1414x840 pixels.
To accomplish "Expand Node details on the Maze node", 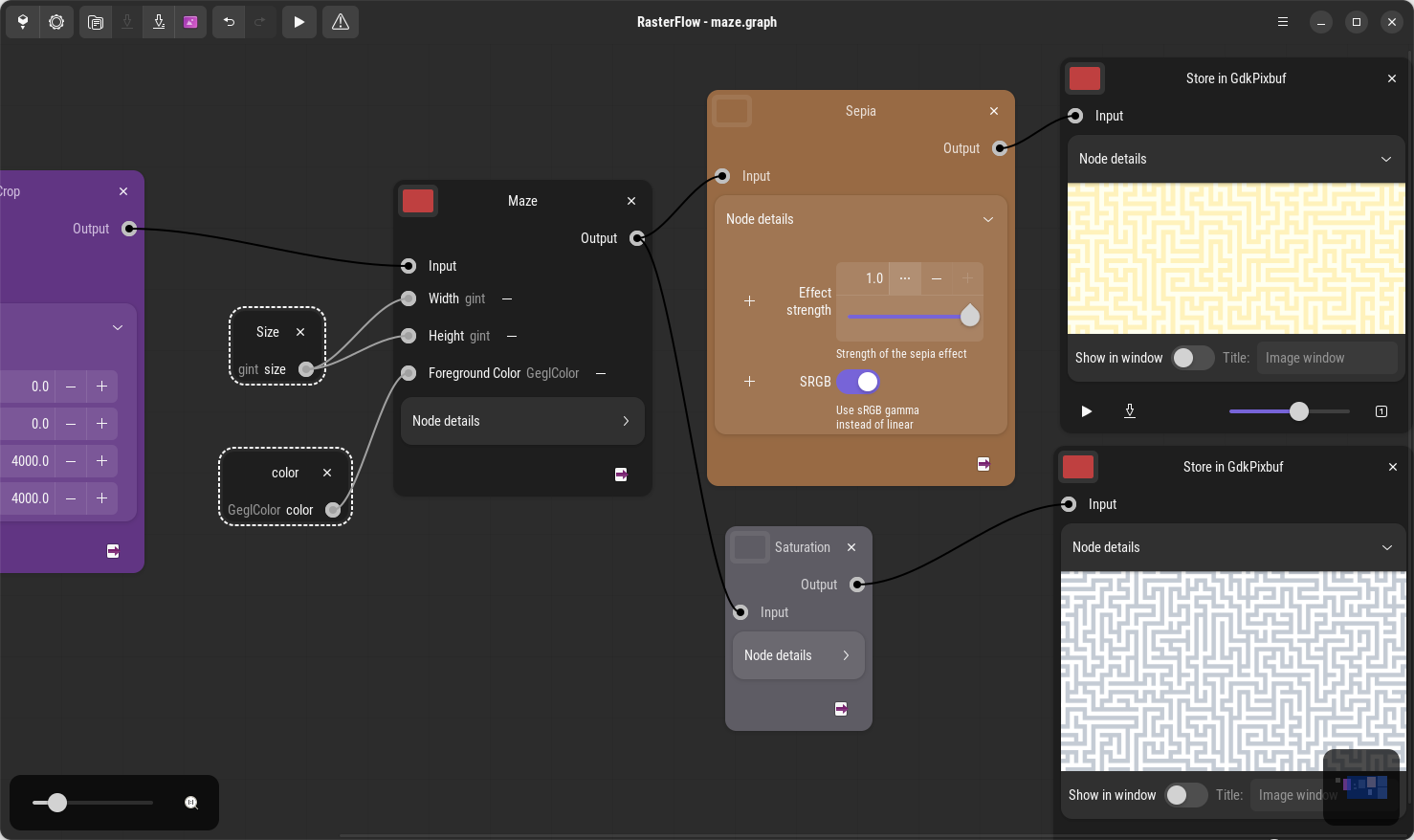I will [522, 421].
